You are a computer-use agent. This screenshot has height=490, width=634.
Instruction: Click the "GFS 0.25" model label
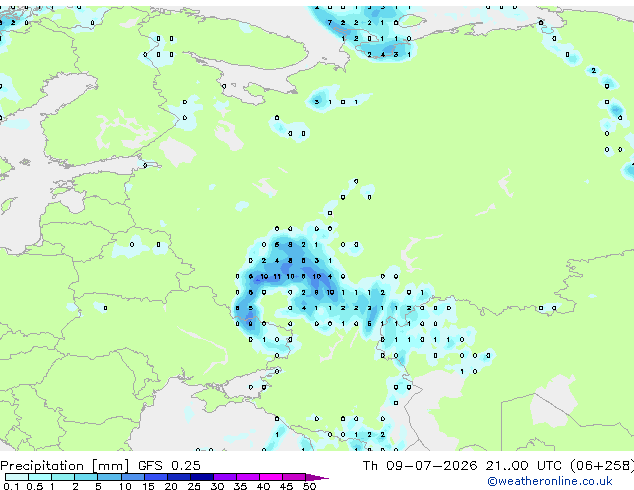pyautogui.click(x=169, y=466)
